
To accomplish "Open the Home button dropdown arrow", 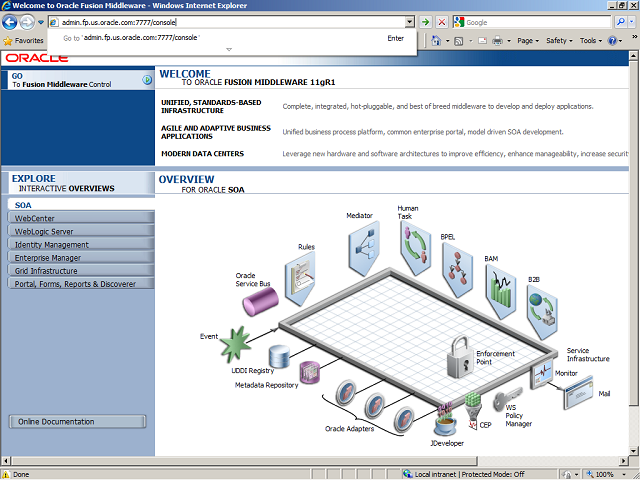I will click(447, 41).
